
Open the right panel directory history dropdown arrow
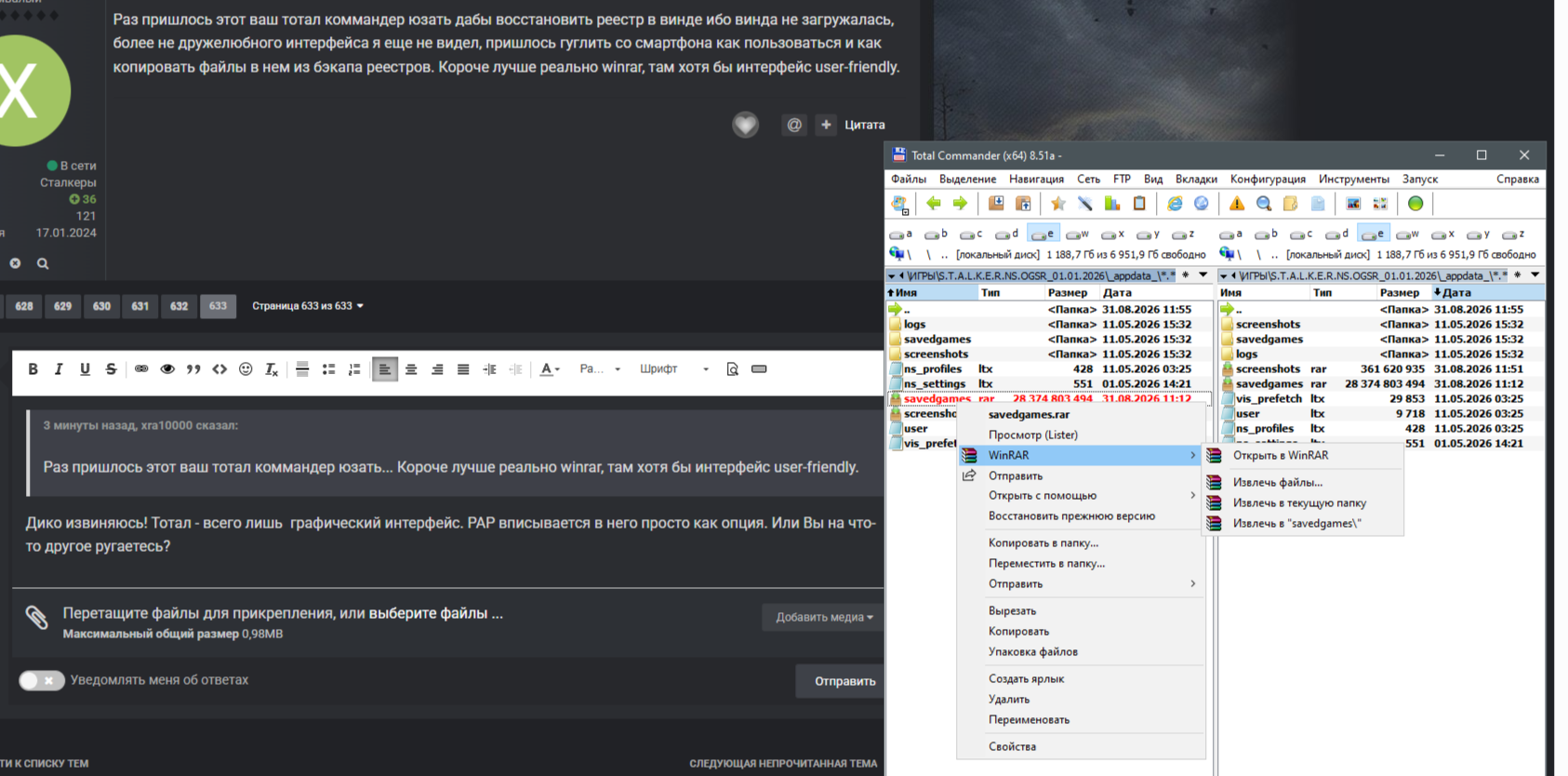point(1535,275)
